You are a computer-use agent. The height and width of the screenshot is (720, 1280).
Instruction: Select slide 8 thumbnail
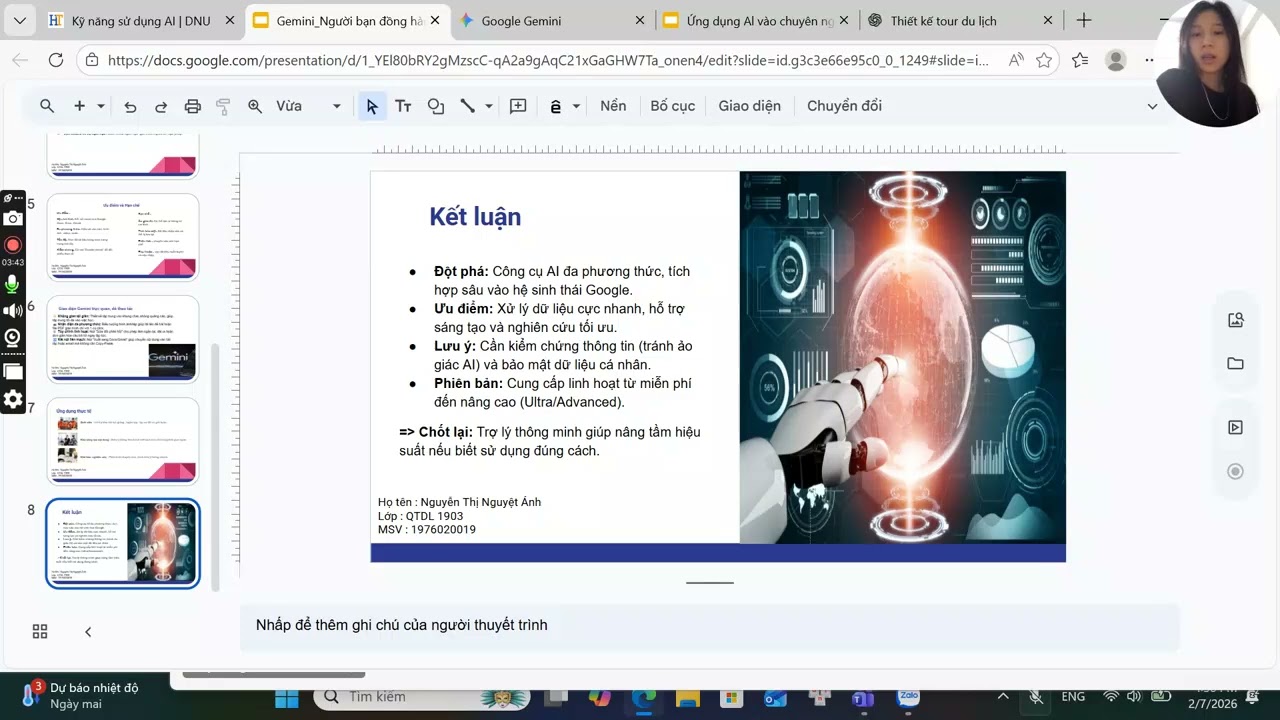click(x=123, y=543)
